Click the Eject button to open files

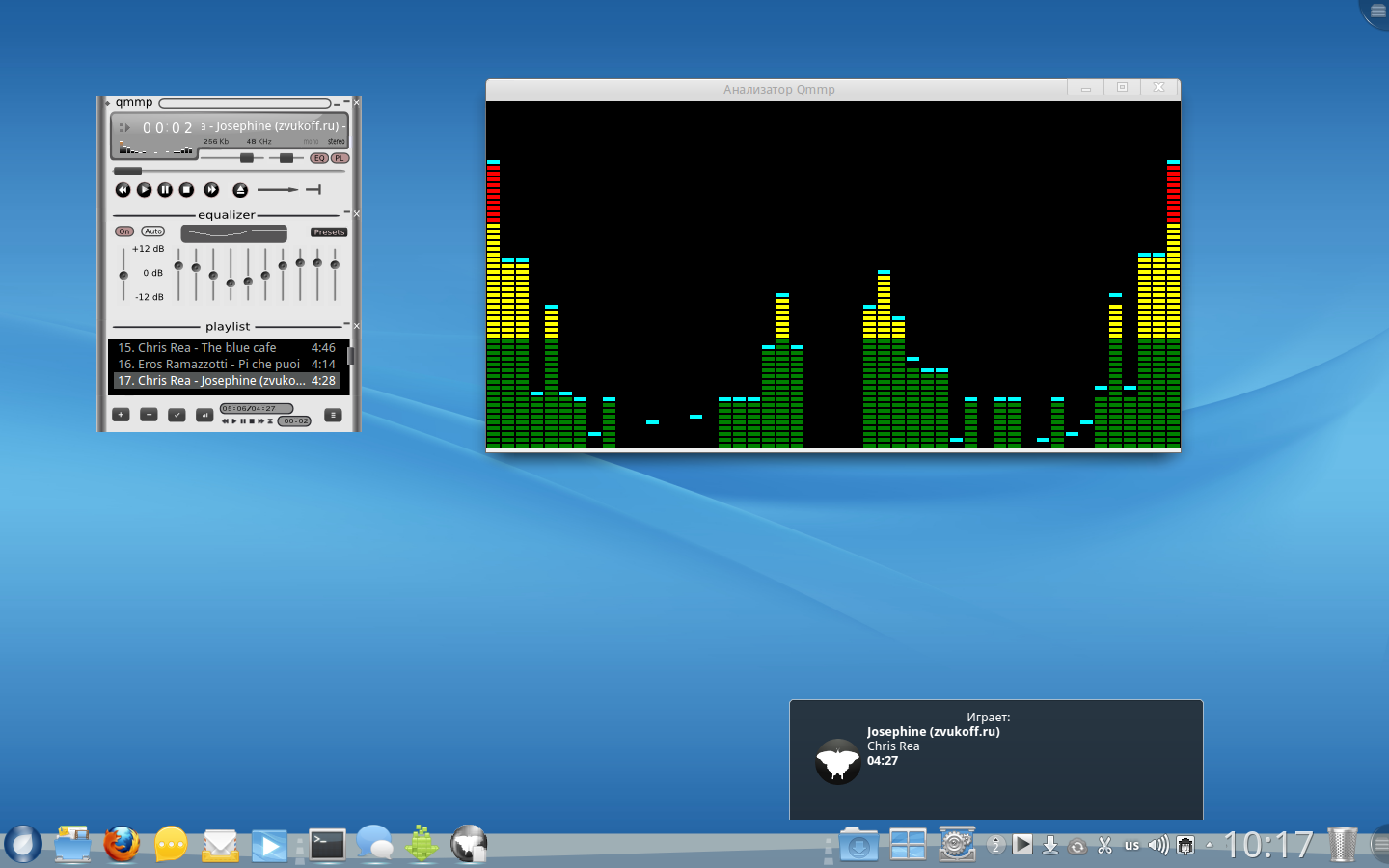[x=240, y=190]
